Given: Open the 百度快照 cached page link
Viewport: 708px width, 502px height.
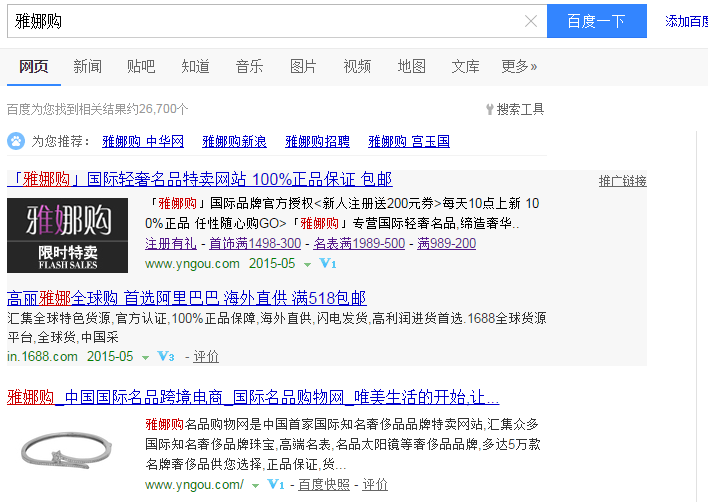Looking at the screenshot, I should click(324, 485).
